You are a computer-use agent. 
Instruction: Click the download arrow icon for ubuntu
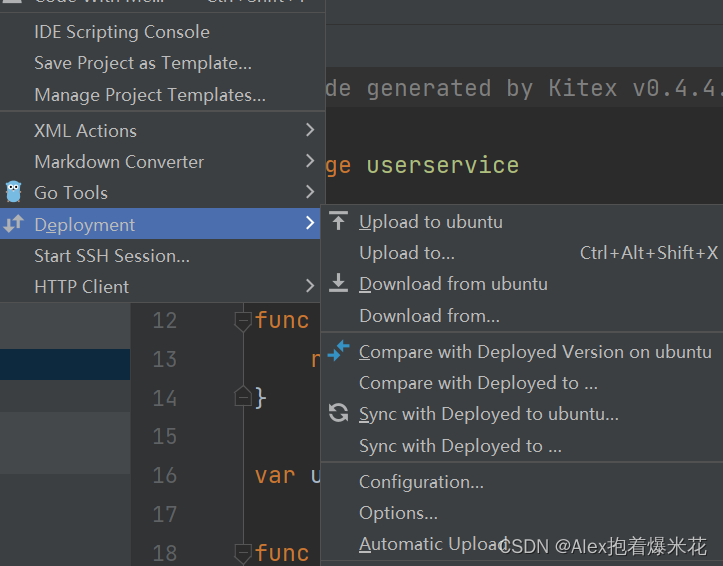pos(338,283)
